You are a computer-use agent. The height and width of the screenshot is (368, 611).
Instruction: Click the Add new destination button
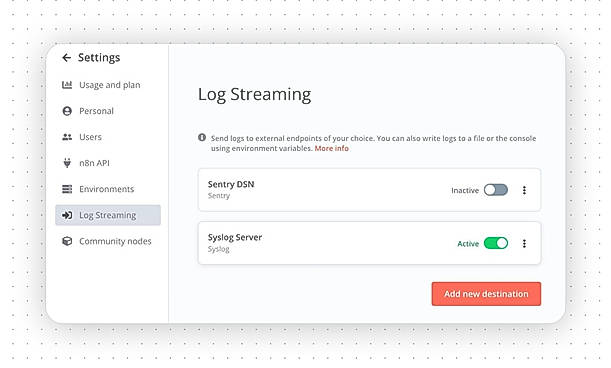(486, 294)
